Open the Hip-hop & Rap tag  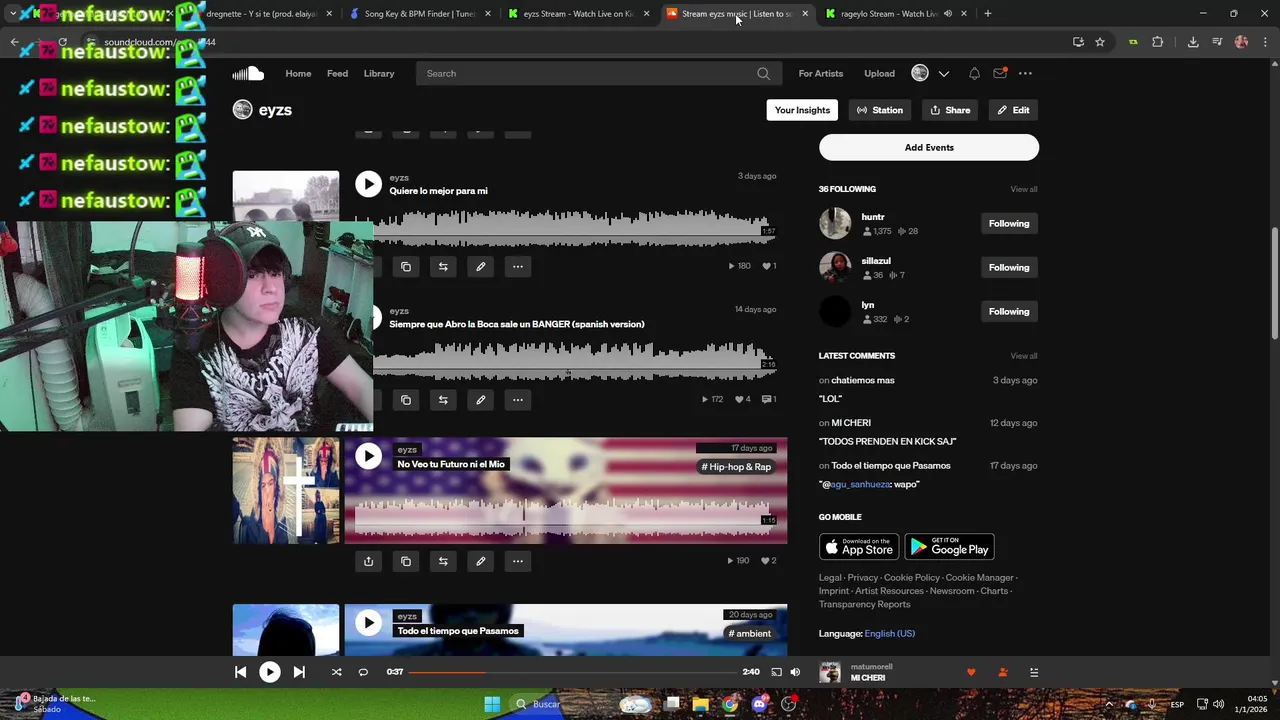pos(736,467)
